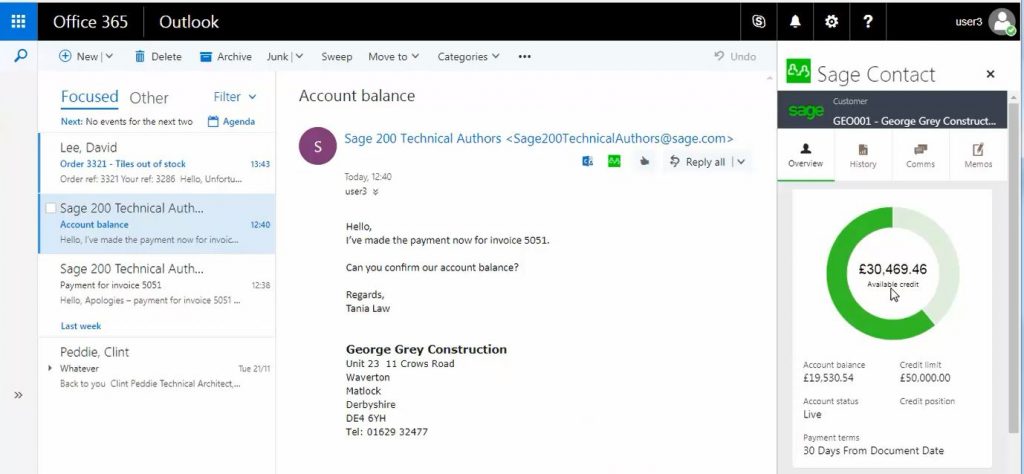Open the blue Outlook customer manager add-in icon

587,161
